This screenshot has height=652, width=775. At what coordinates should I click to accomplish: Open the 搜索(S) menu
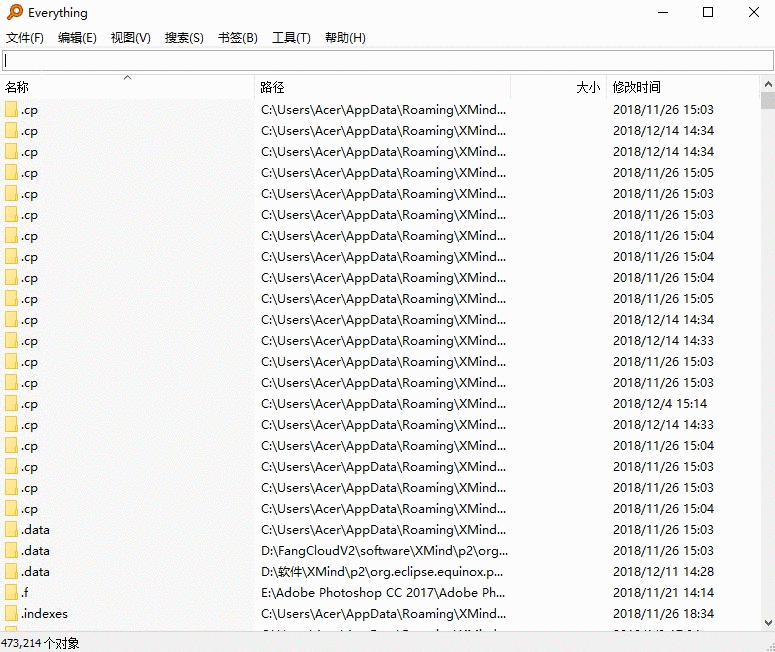pos(184,38)
